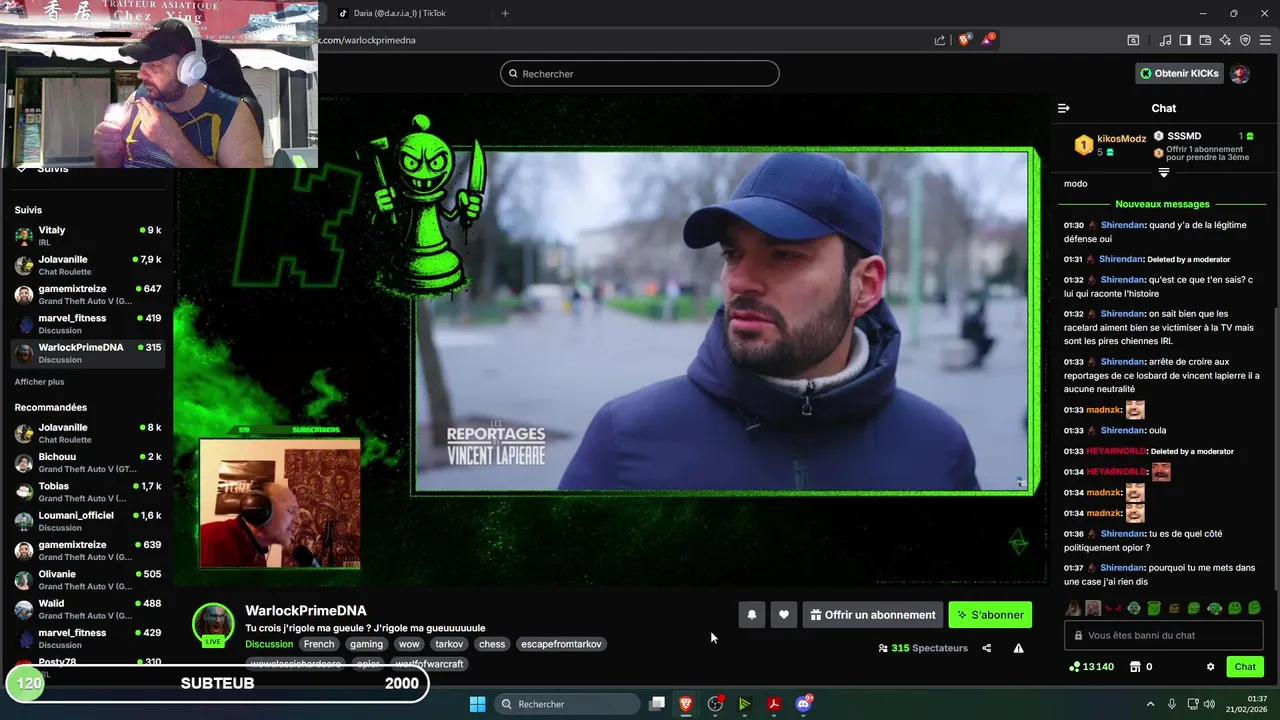
Task: Click the Brave browser taskbar icon
Action: [x=686, y=704]
